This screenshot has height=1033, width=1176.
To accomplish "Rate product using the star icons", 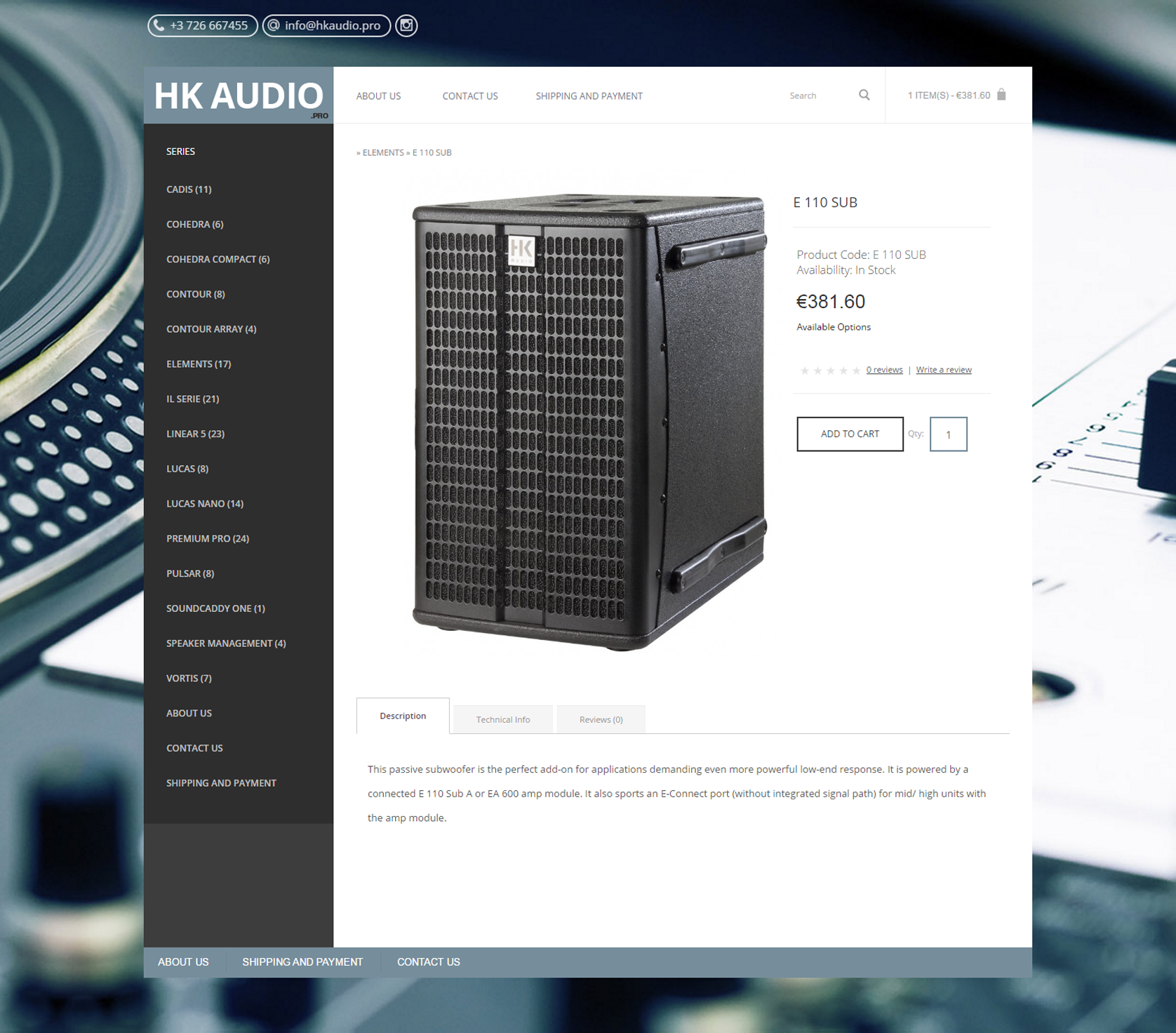I will [x=830, y=371].
